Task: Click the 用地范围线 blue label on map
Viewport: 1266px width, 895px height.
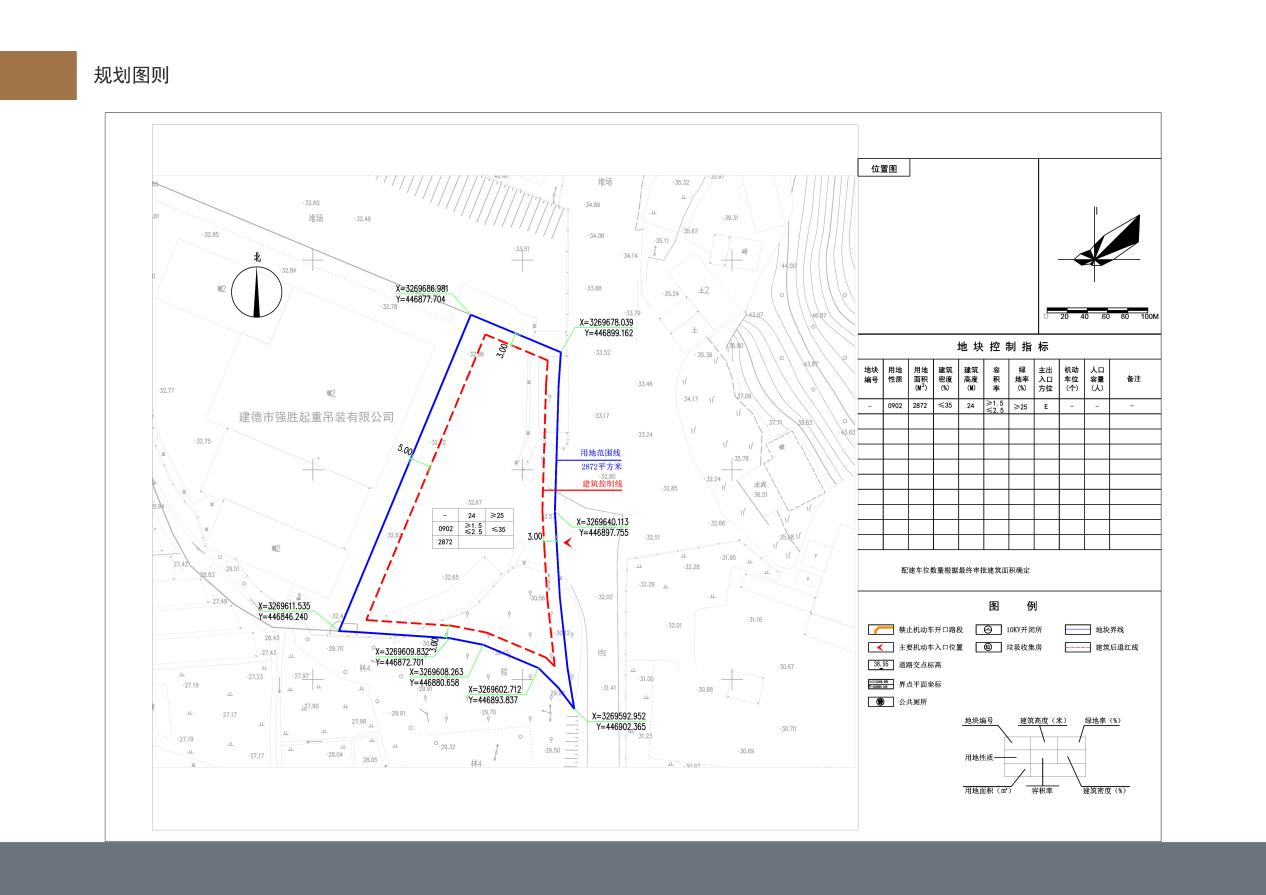Action: 601,453
